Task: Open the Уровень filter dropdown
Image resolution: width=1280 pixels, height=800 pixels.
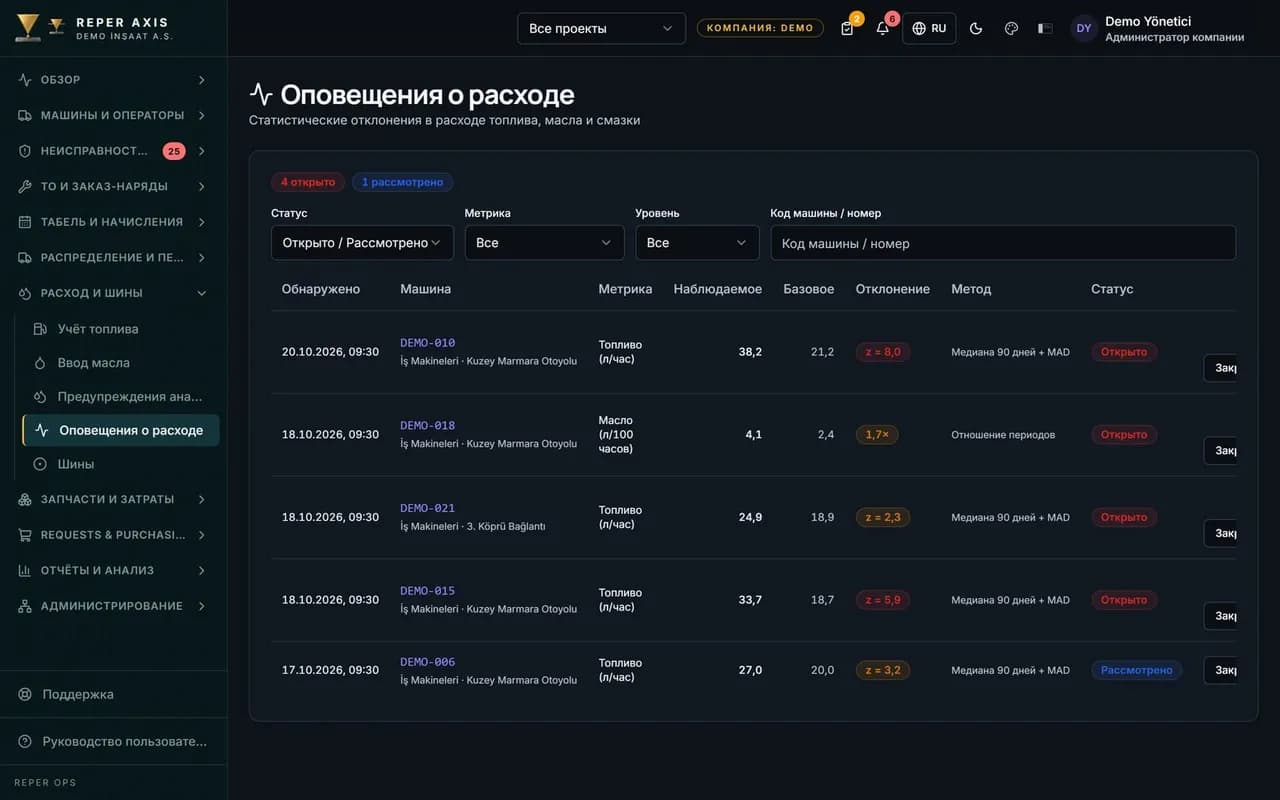Action: (697, 243)
